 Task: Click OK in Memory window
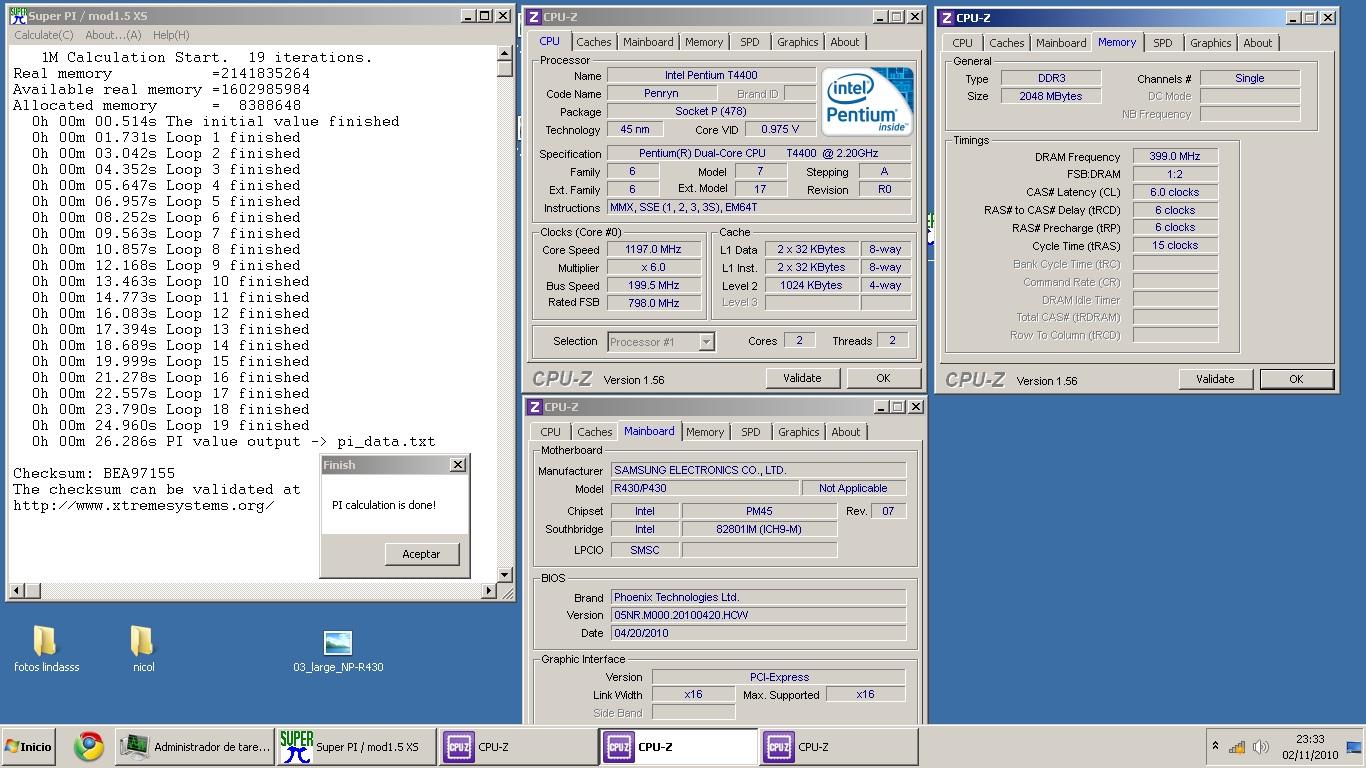pyautogui.click(x=1296, y=379)
